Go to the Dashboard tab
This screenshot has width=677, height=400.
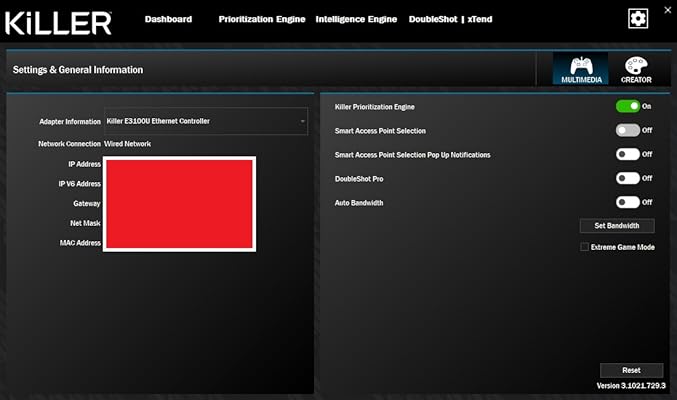(x=168, y=19)
